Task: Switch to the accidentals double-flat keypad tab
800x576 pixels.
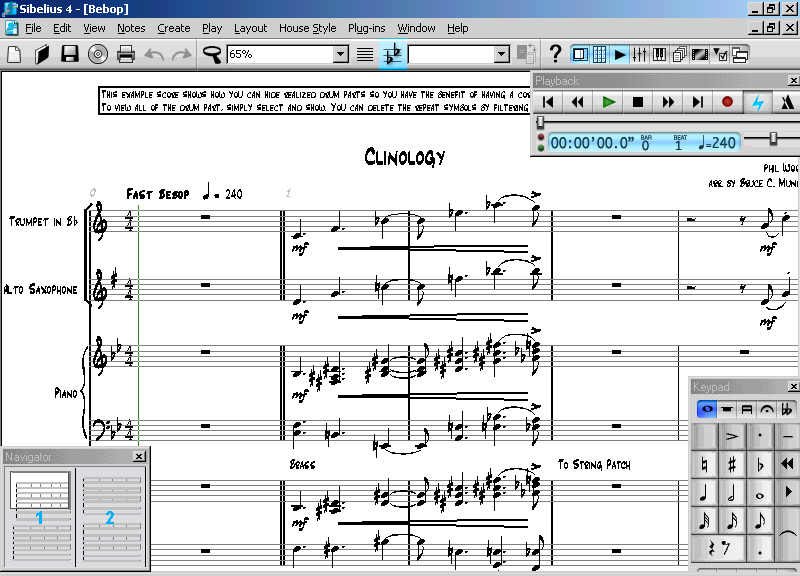Action: pos(786,409)
